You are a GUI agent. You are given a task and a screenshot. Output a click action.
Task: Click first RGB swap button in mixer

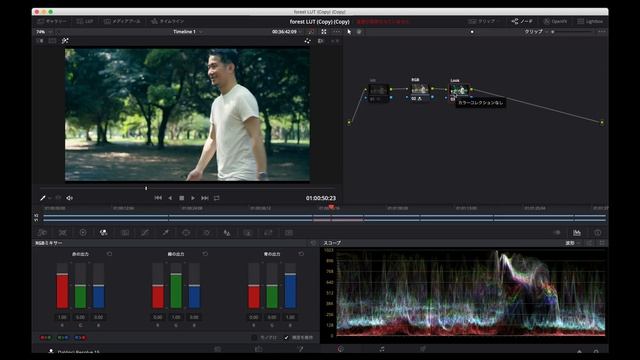pyautogui.click(x=46, y=338)
